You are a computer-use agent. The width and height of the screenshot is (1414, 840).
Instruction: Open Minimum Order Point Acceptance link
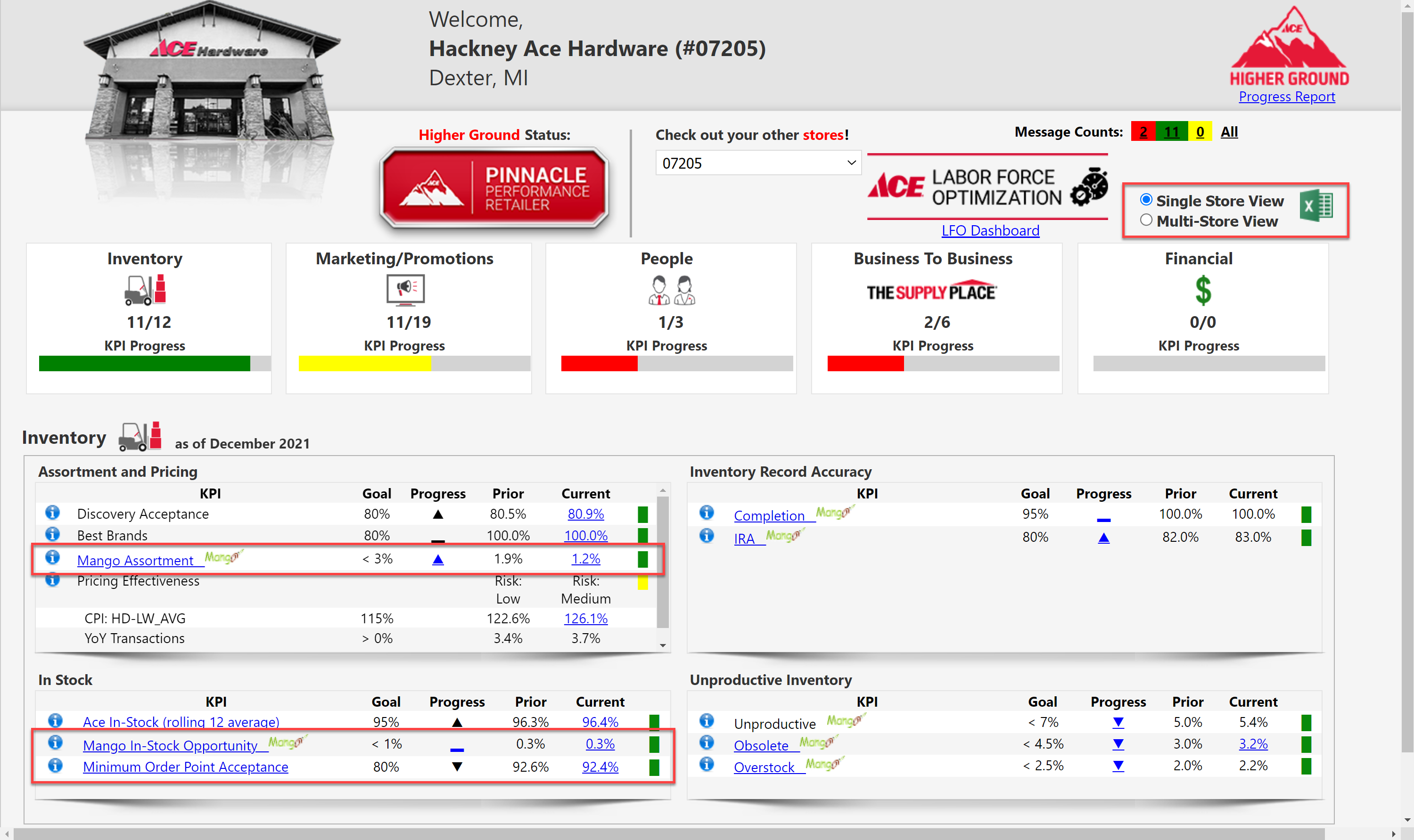tap(186, 767)
